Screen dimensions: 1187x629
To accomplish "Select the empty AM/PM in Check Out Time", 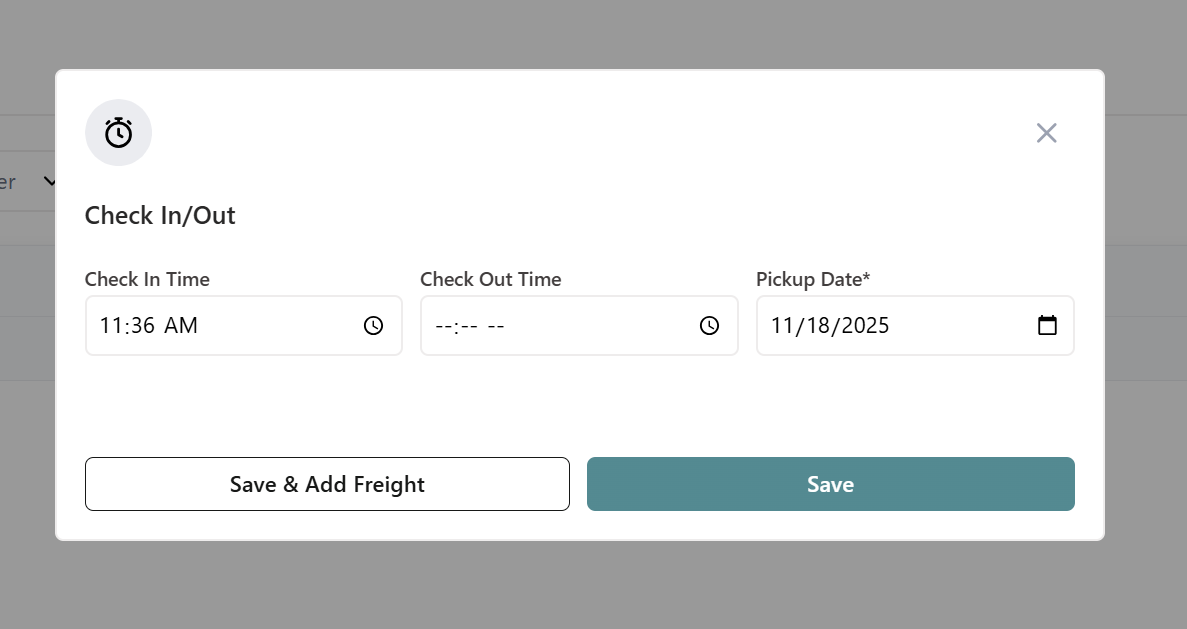I will [x=496, y=325].
